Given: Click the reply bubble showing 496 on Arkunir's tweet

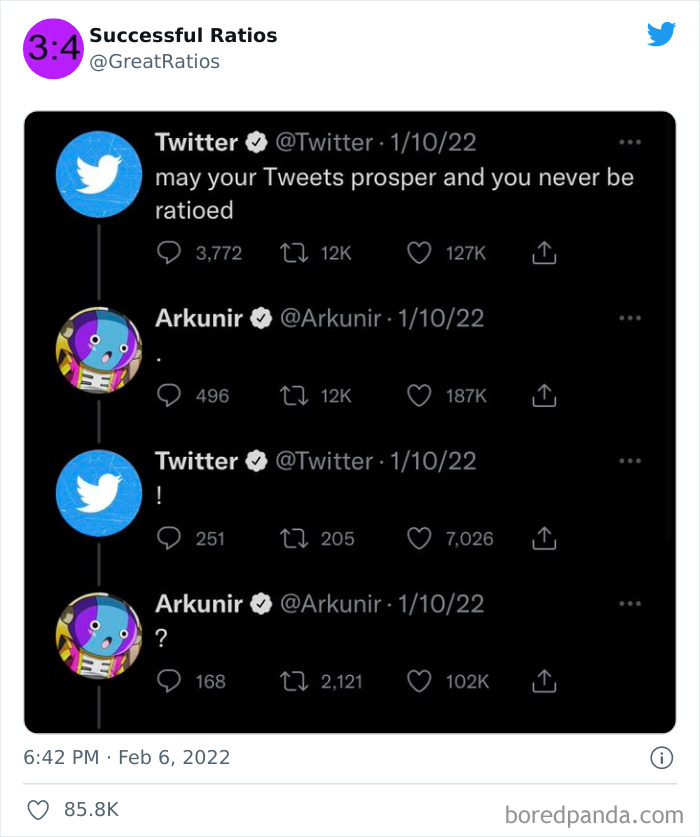Looking at the screenshot, I should click(x=168, y=395).
